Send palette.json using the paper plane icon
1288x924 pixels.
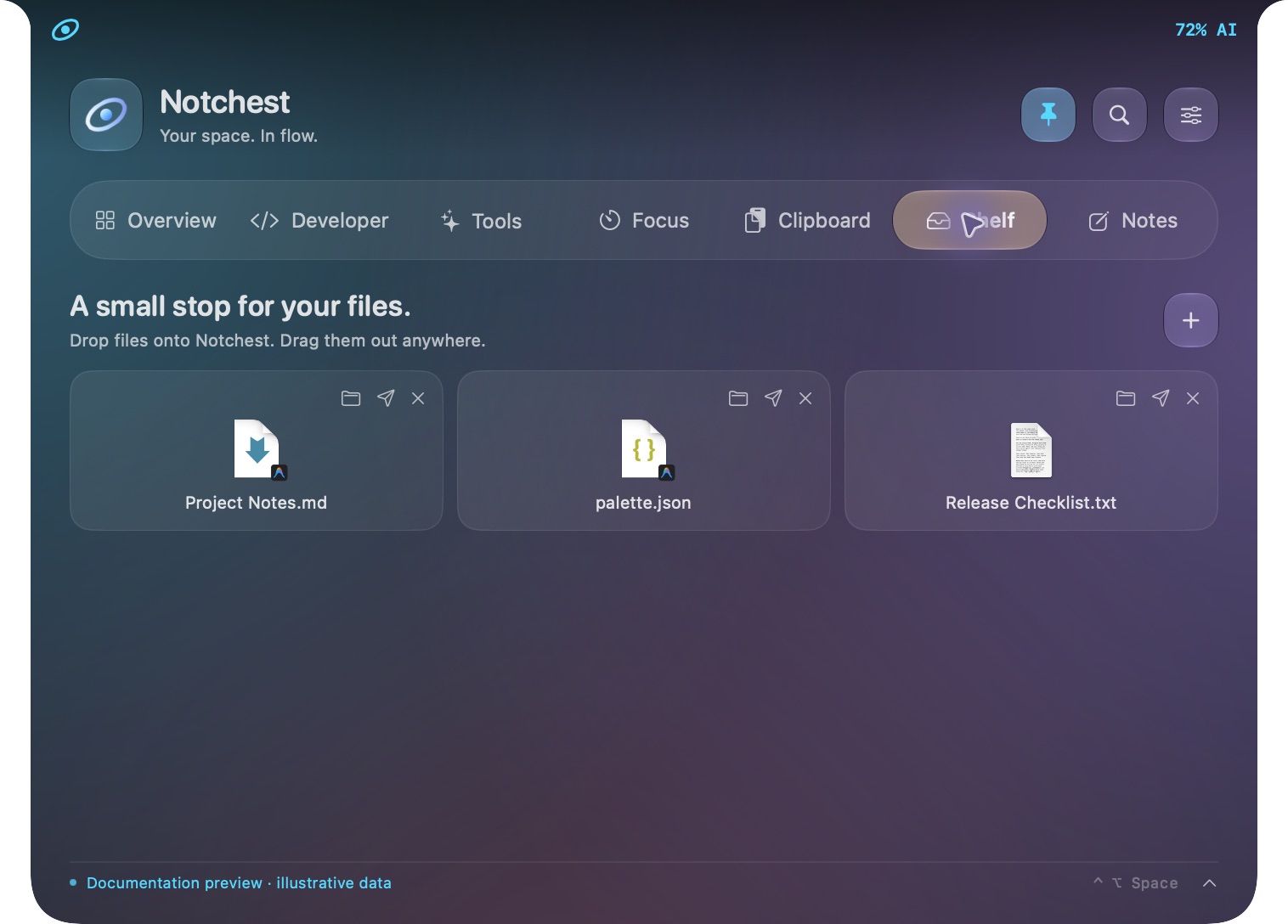pos(773,398)
